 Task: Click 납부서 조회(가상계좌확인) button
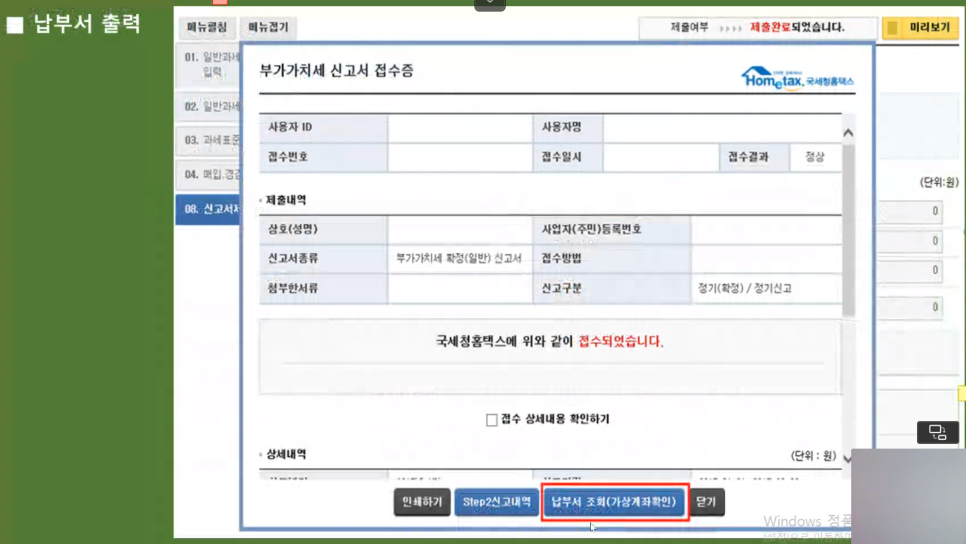click(x=614, y=502)
